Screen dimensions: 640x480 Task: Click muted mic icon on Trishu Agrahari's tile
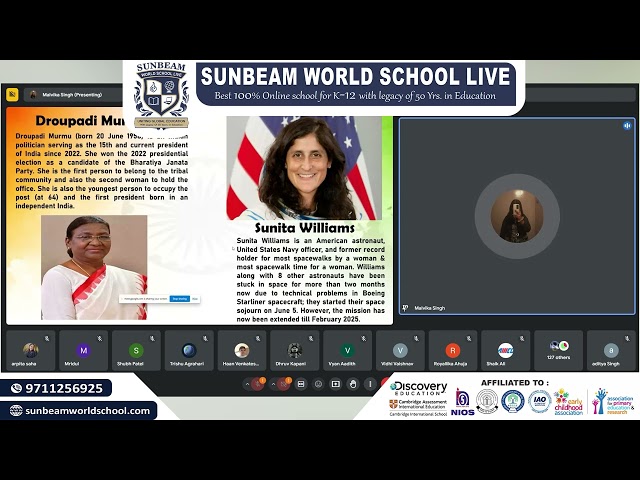(205, 338)
